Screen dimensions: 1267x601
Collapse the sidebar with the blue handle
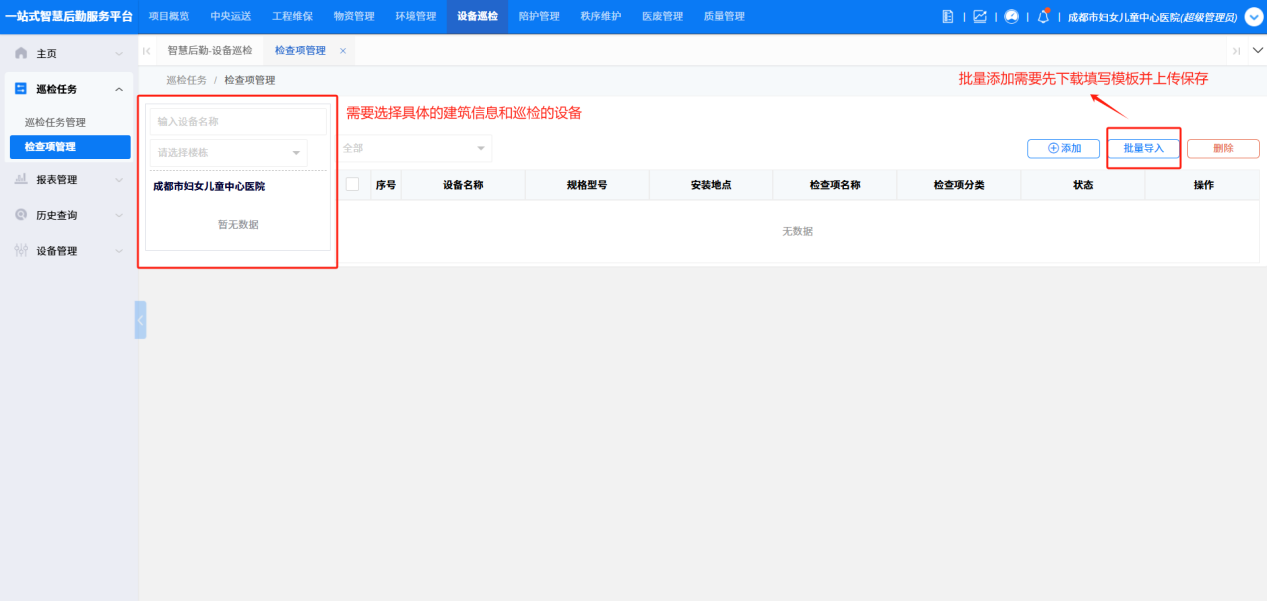pyautogui.click(x=141, y=320)
